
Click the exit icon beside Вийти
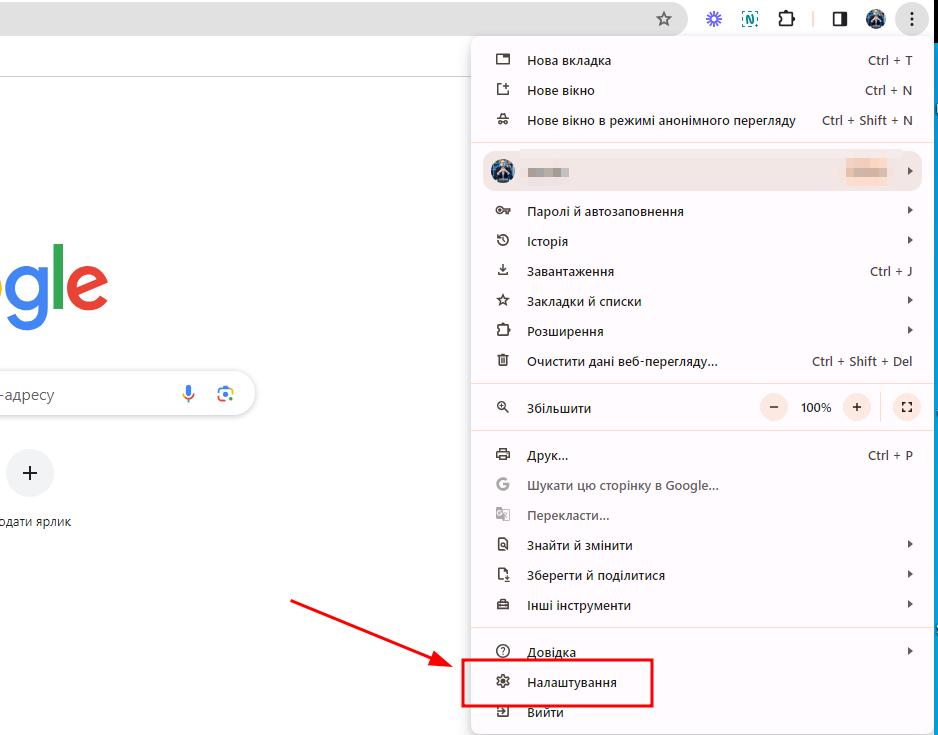tap(502, 711)
